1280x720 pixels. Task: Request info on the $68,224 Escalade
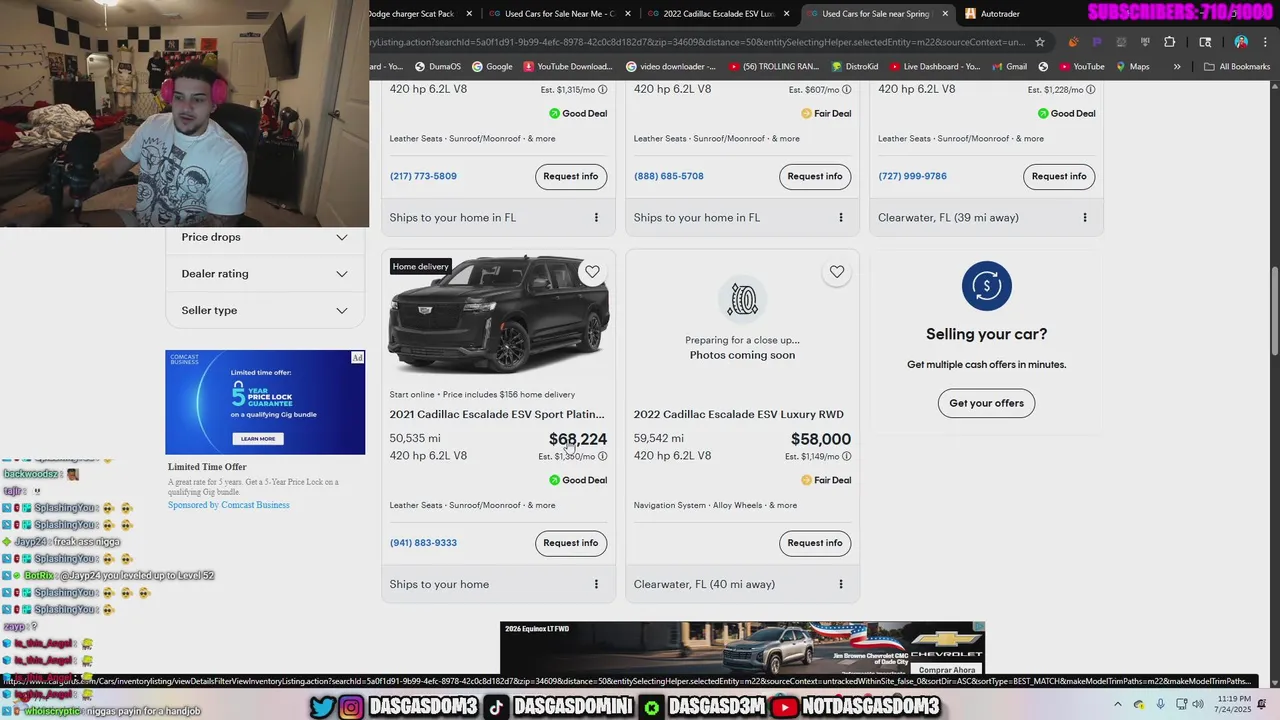click(571, 543)
